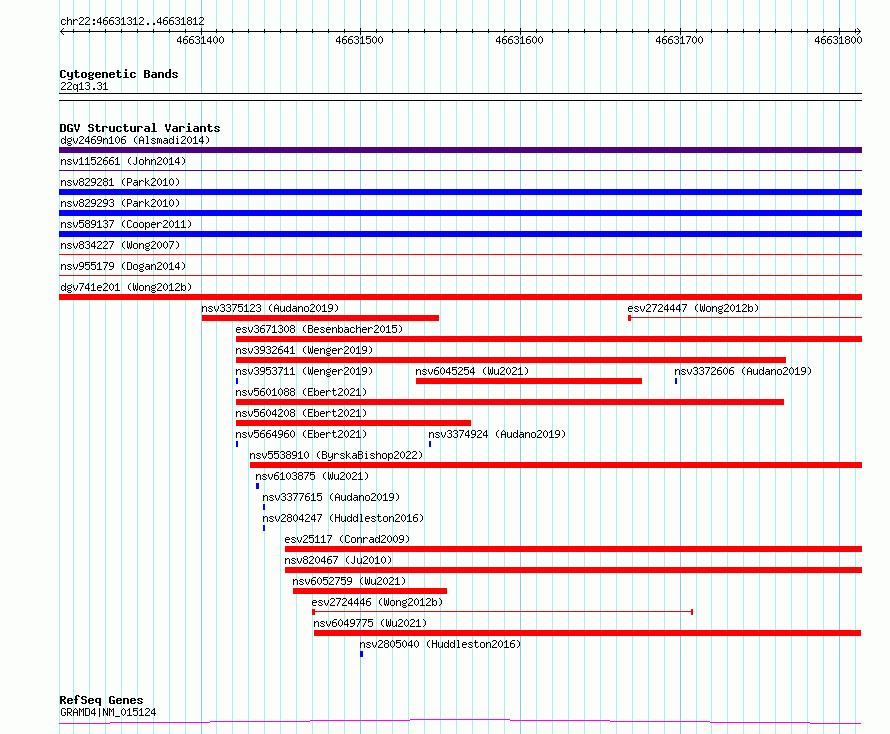Image resolution: width=890 pixels, height=734 pixels.
Task: Open variant nsv5604208 (Ebert2021)
Action: pyautogui.click(x=301, y=413)
